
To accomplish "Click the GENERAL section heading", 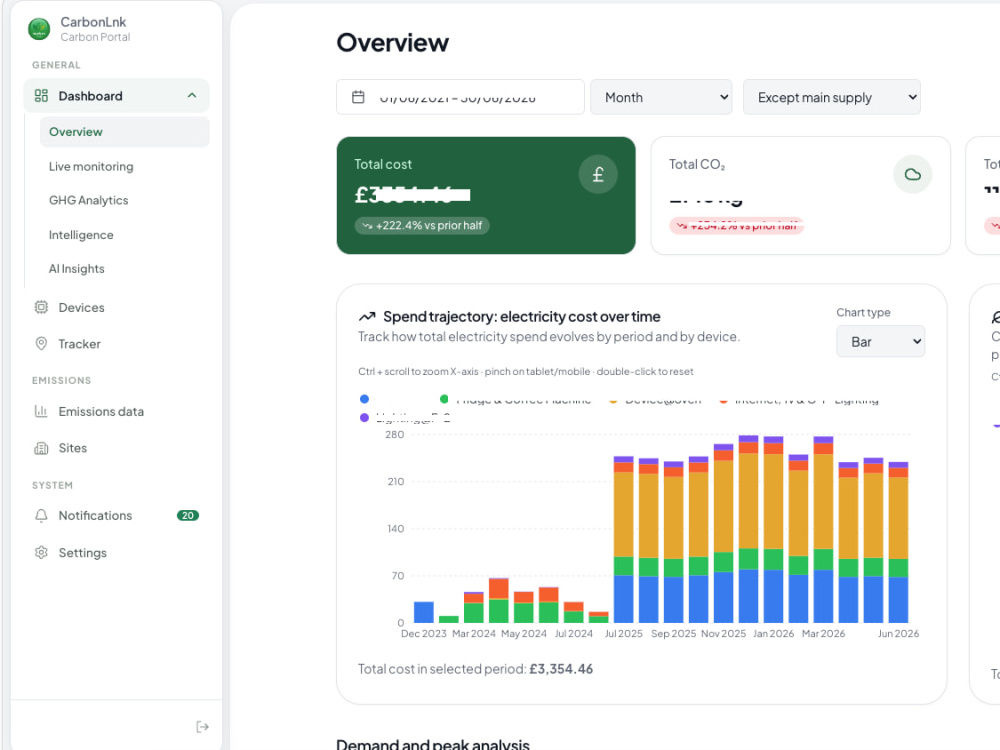I will click(56, 65).
